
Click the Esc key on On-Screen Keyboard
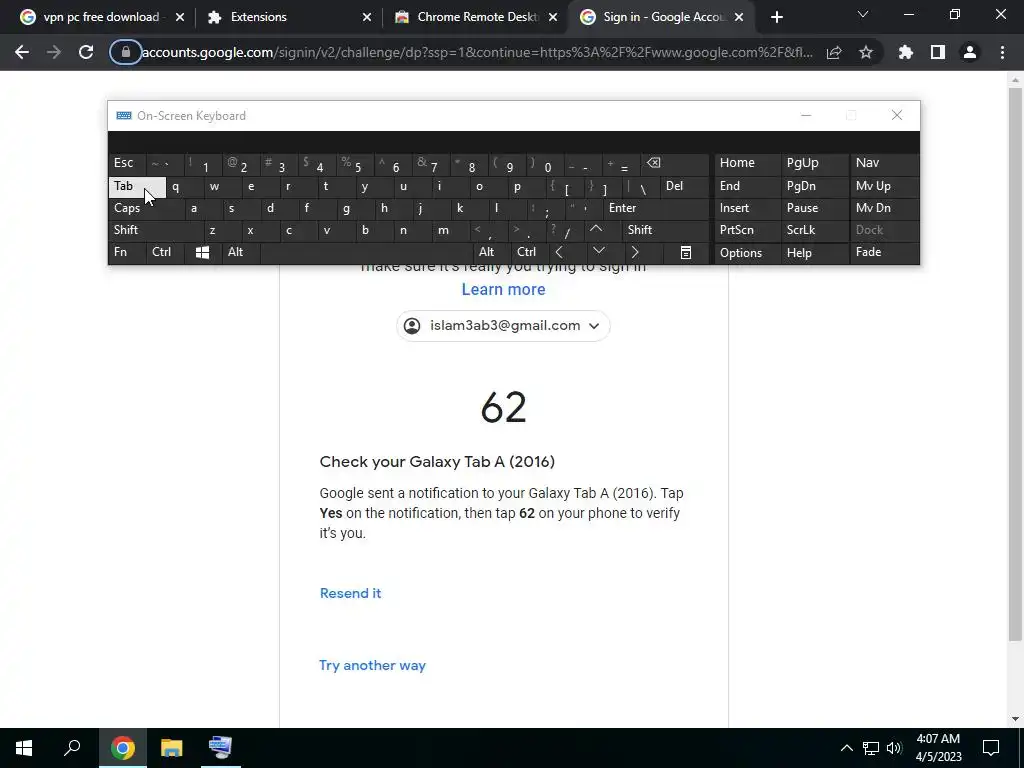(x=127, y=163)
